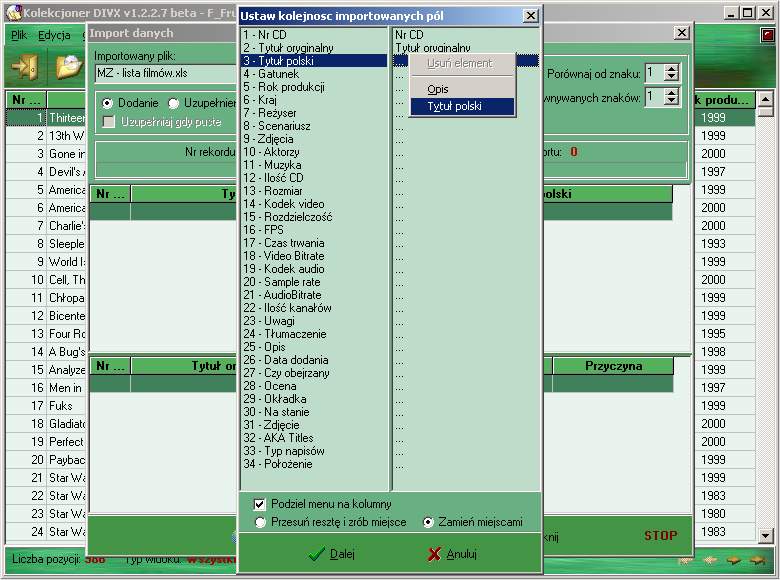Image resolution: width=780 pixels, height=580 pixels.
Task: Open the Edycja menu
Action: point(54,35)
